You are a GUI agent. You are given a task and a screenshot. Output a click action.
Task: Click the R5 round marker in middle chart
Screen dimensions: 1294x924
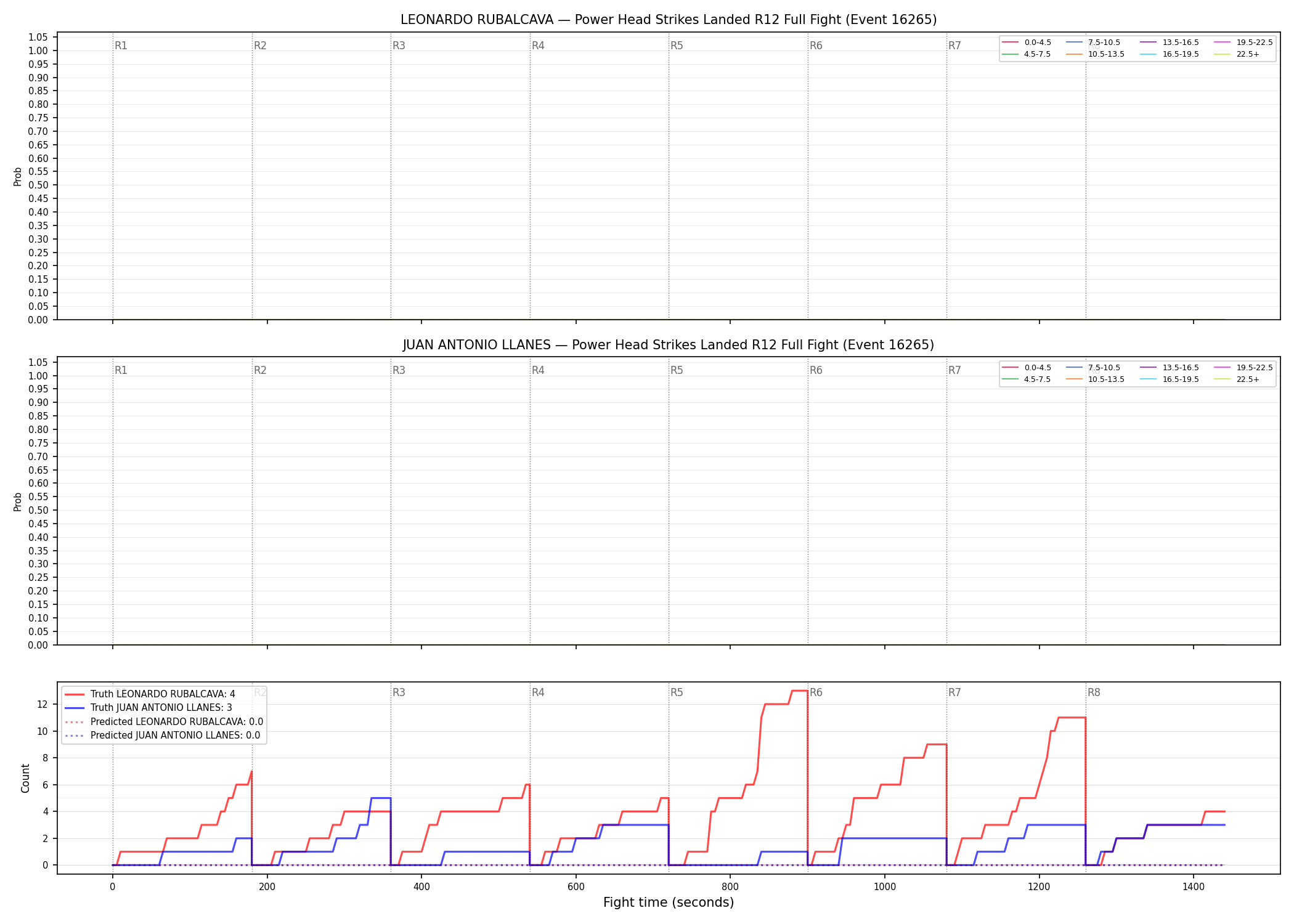pos(677,370)
